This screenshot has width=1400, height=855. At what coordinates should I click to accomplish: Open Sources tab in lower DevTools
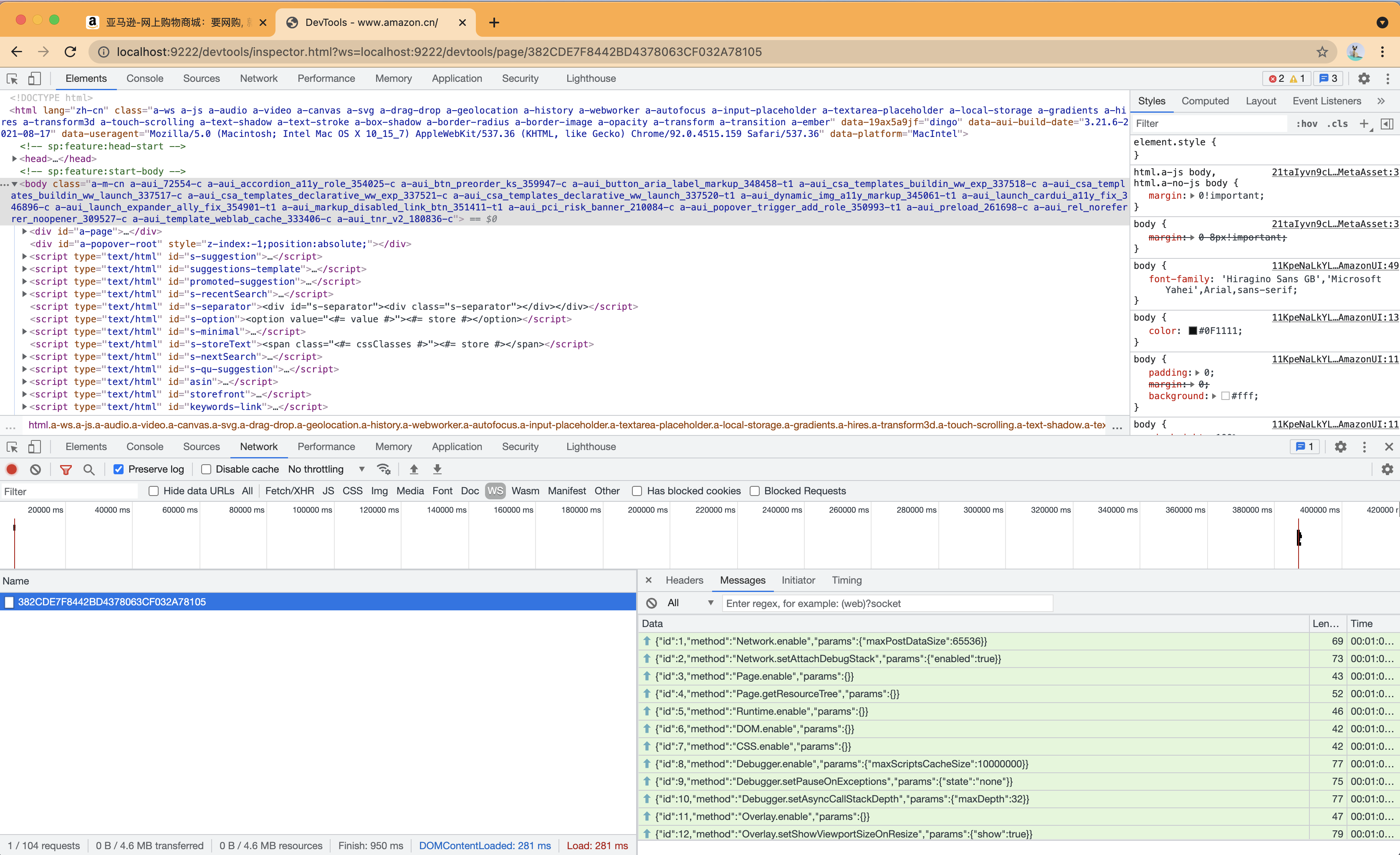click(201, 447)
